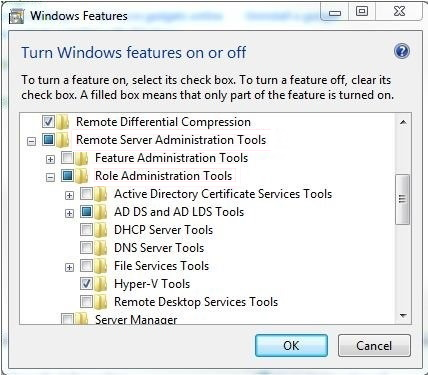Toggle Role Administration Tools checkbox

tap(67, 176)
